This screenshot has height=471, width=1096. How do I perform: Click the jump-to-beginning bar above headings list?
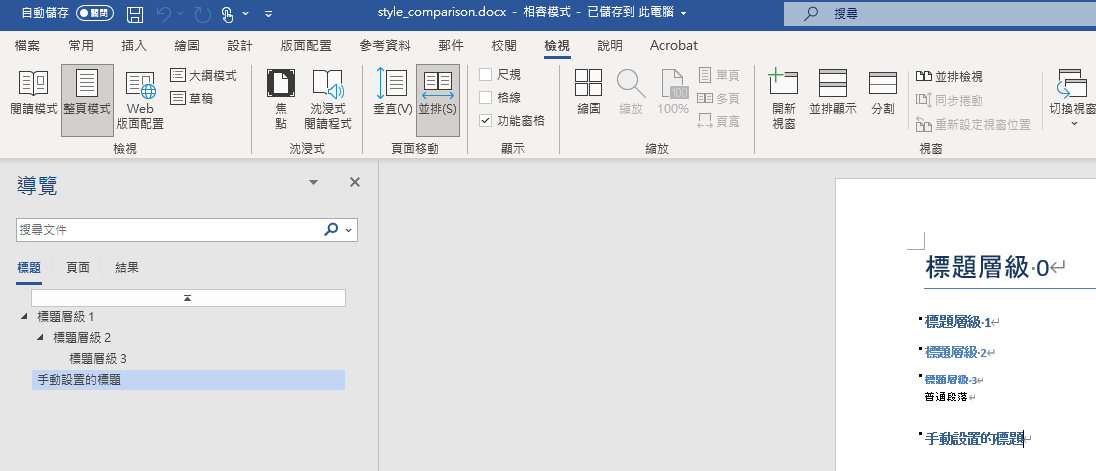188,298
